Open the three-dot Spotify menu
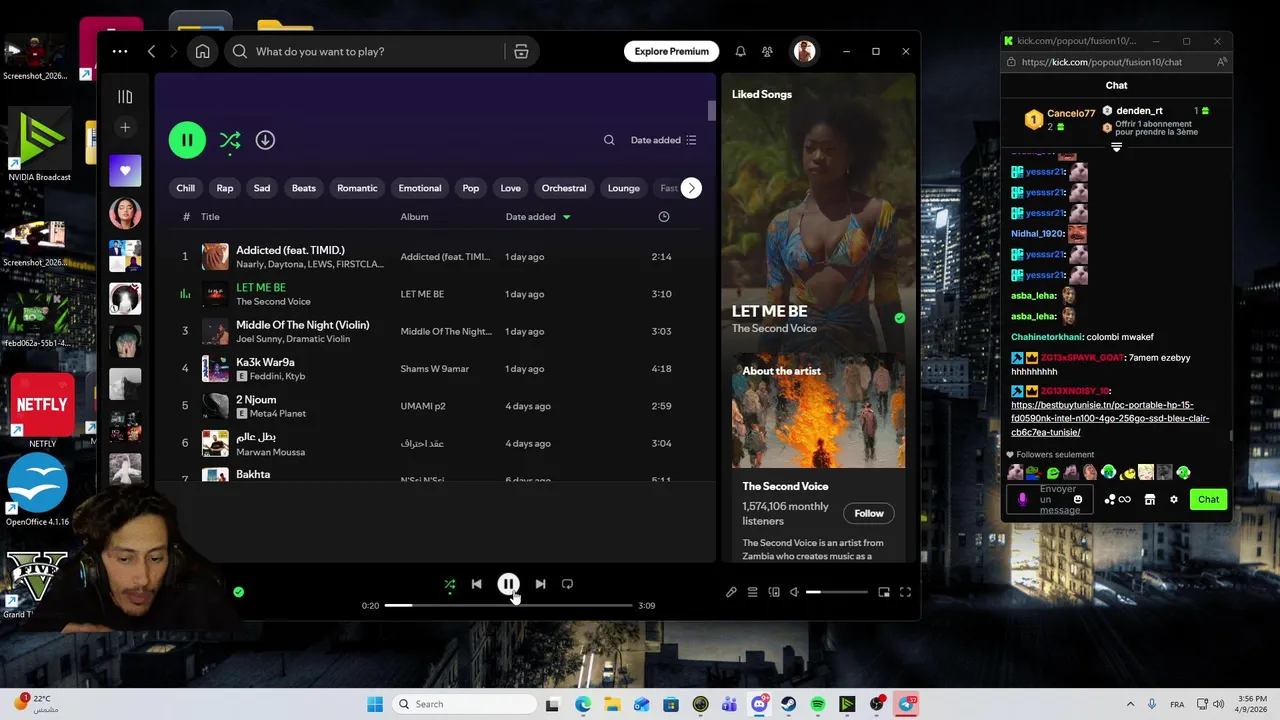Screen dimensions: 1280x720 click(120, 51)
